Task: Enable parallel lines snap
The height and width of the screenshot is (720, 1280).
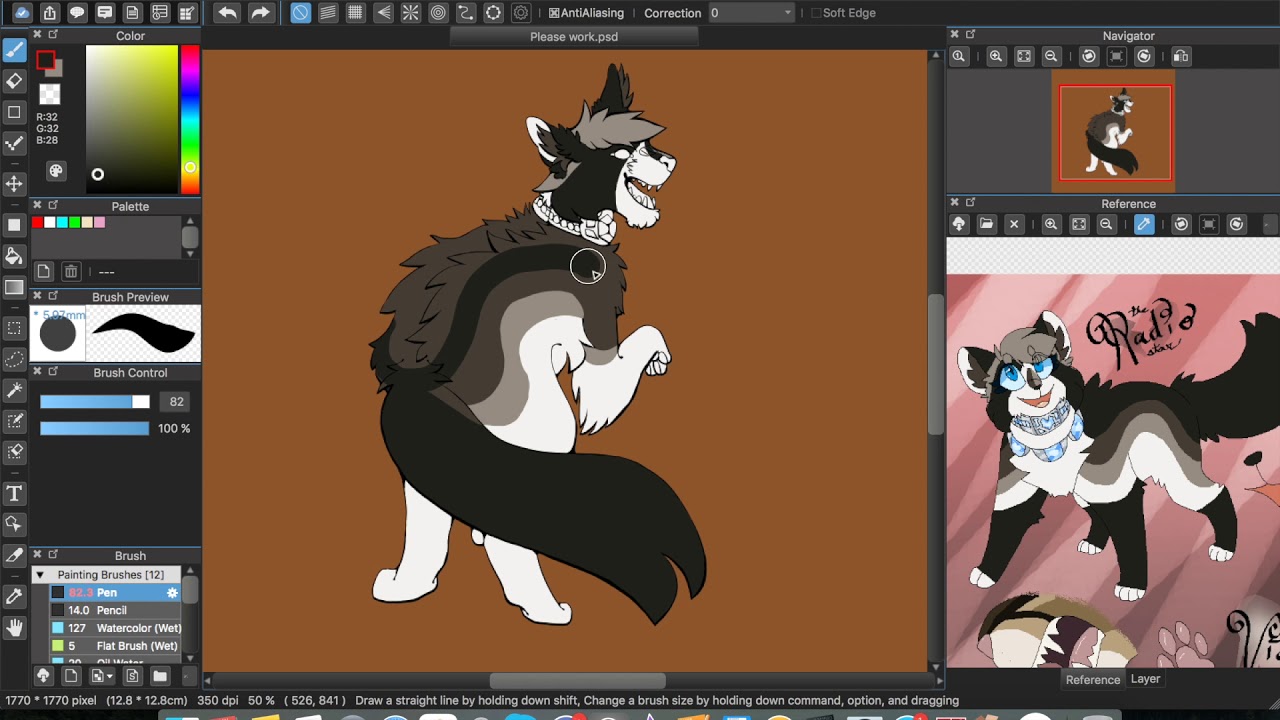Action: [327, 13]
